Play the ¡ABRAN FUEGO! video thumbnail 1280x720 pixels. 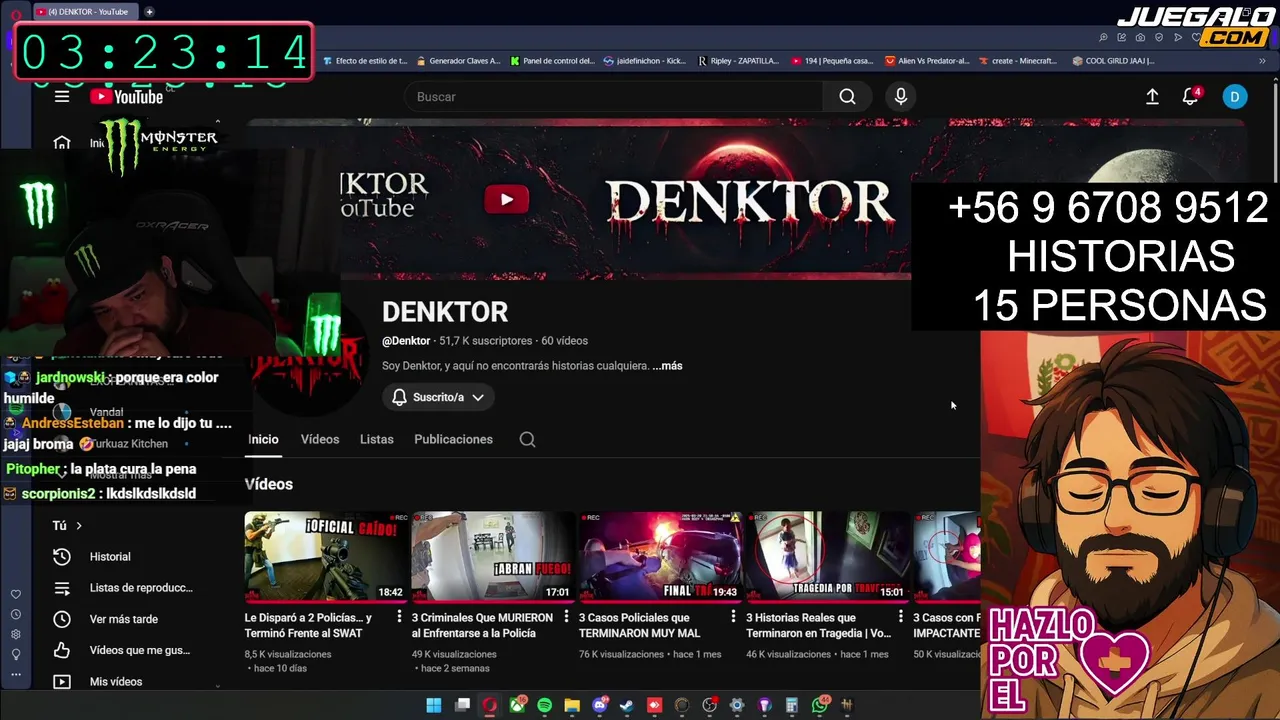point(493,556)
